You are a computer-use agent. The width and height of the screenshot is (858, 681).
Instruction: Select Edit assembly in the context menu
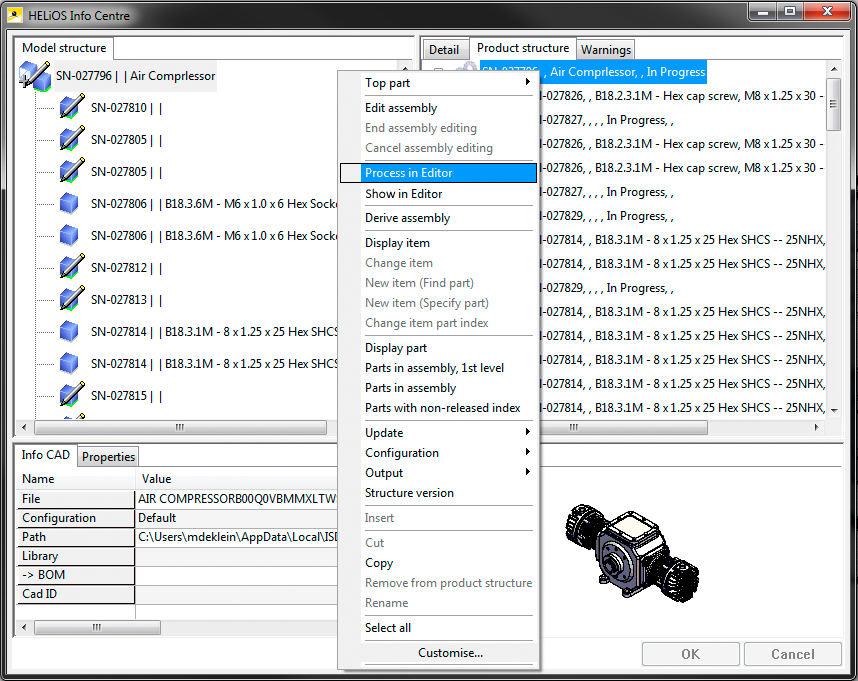click(401, 108)
